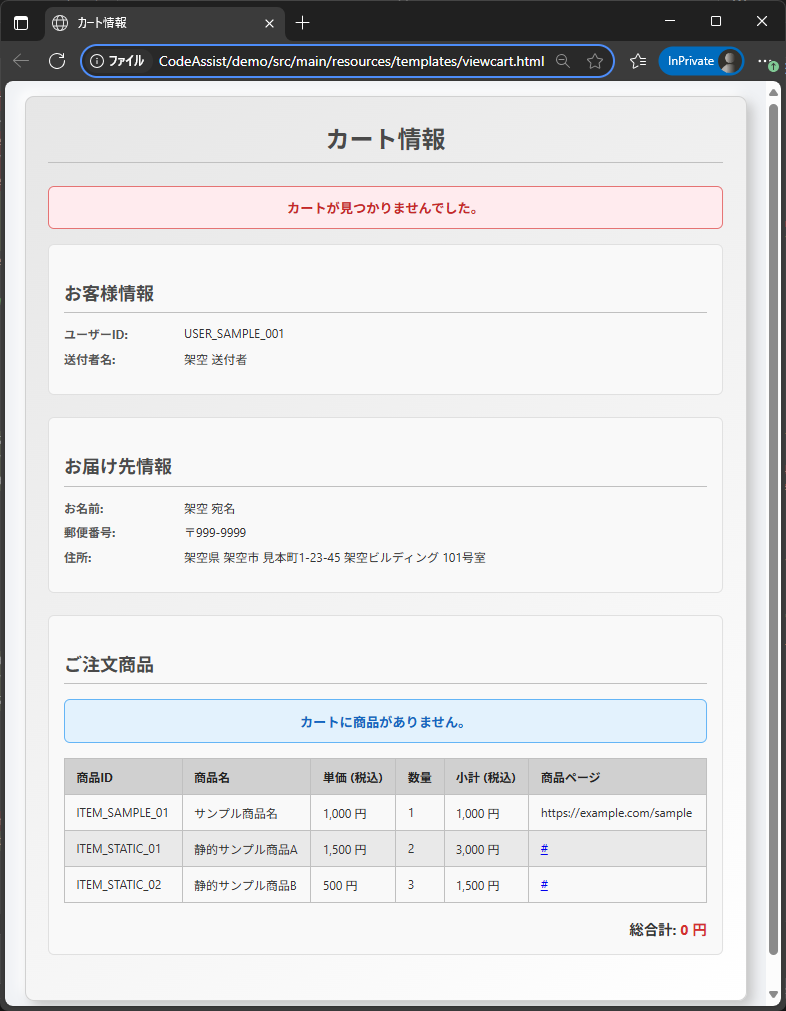Click the address bar URL
The image size is (786, 1011).
351,61
